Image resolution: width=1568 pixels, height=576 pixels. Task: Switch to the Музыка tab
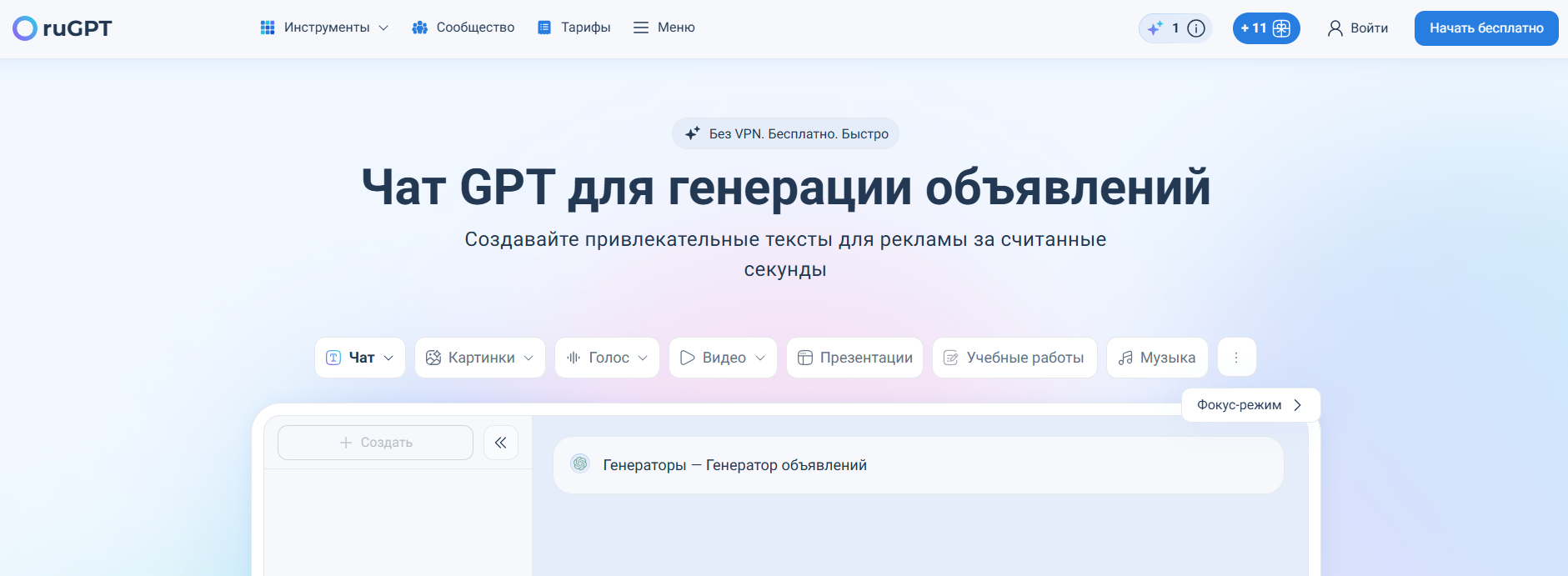1157,358
